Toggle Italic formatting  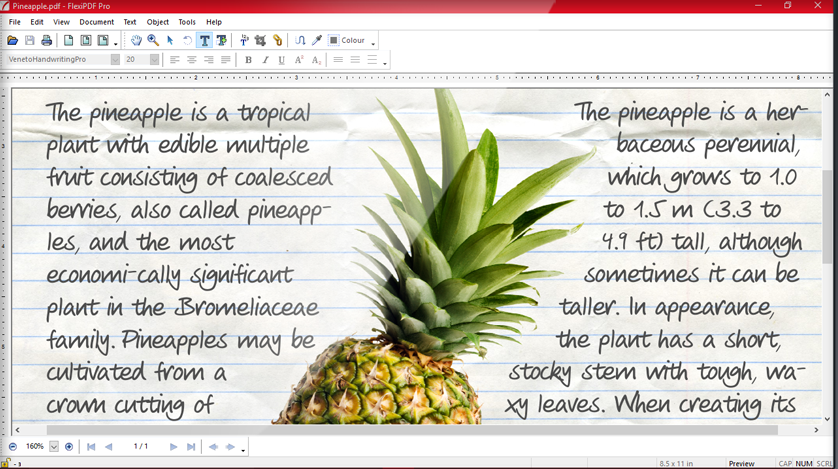tap(265, 60)
